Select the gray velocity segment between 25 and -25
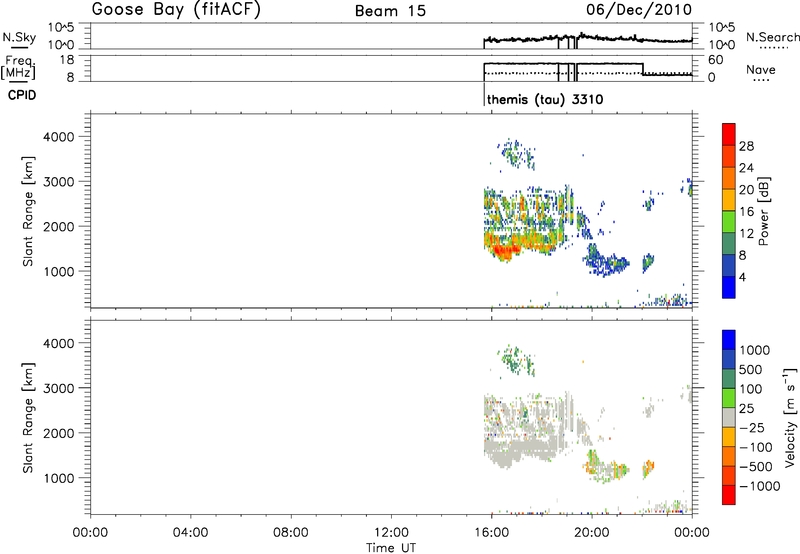 (729, 417)
